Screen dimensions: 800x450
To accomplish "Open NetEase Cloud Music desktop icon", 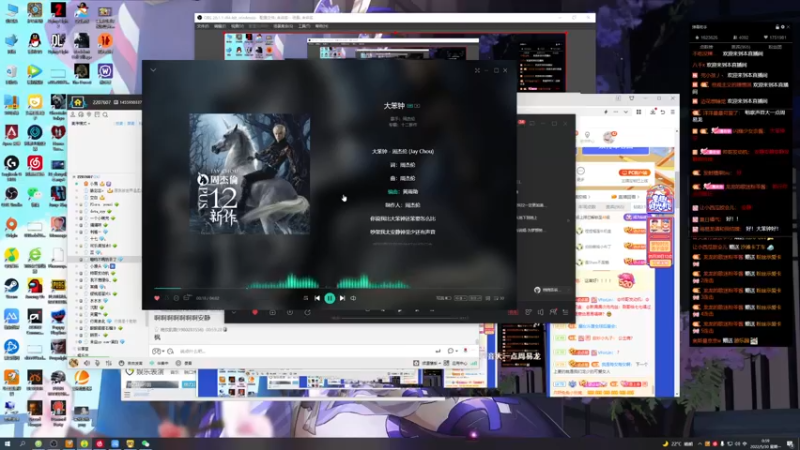I will tap(35, 166).
